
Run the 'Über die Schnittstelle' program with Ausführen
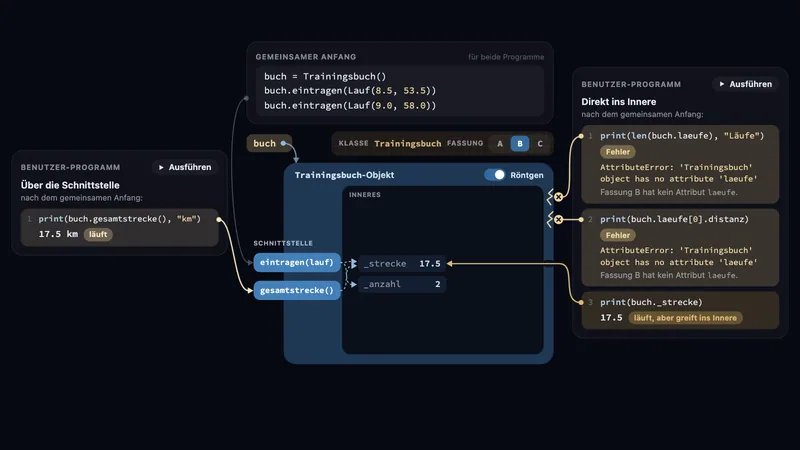tap(185, 167)
